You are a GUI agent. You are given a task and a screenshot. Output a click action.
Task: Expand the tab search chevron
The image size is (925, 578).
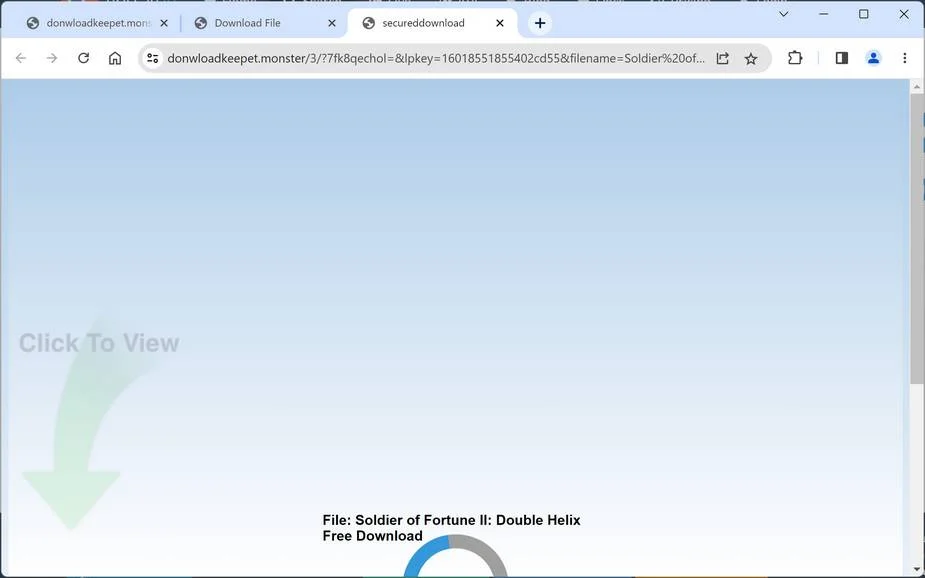(783, 14)
